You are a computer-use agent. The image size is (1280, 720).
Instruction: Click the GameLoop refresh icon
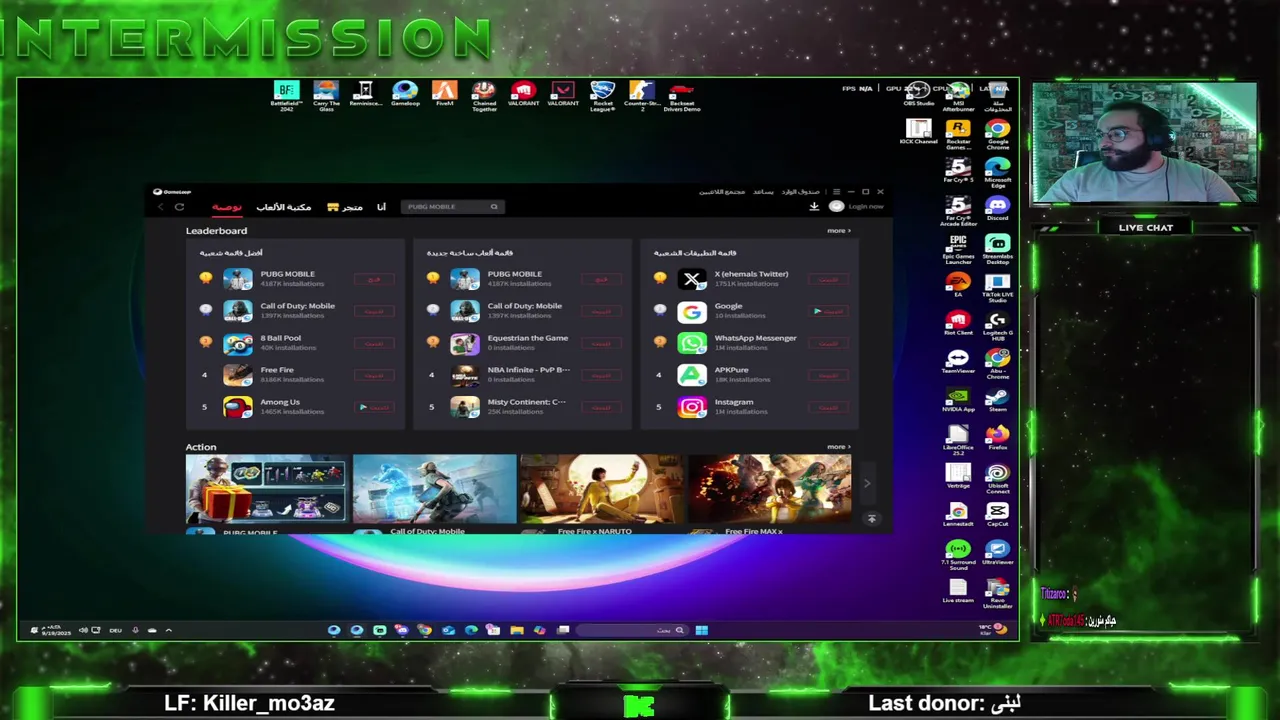point(179,207)
